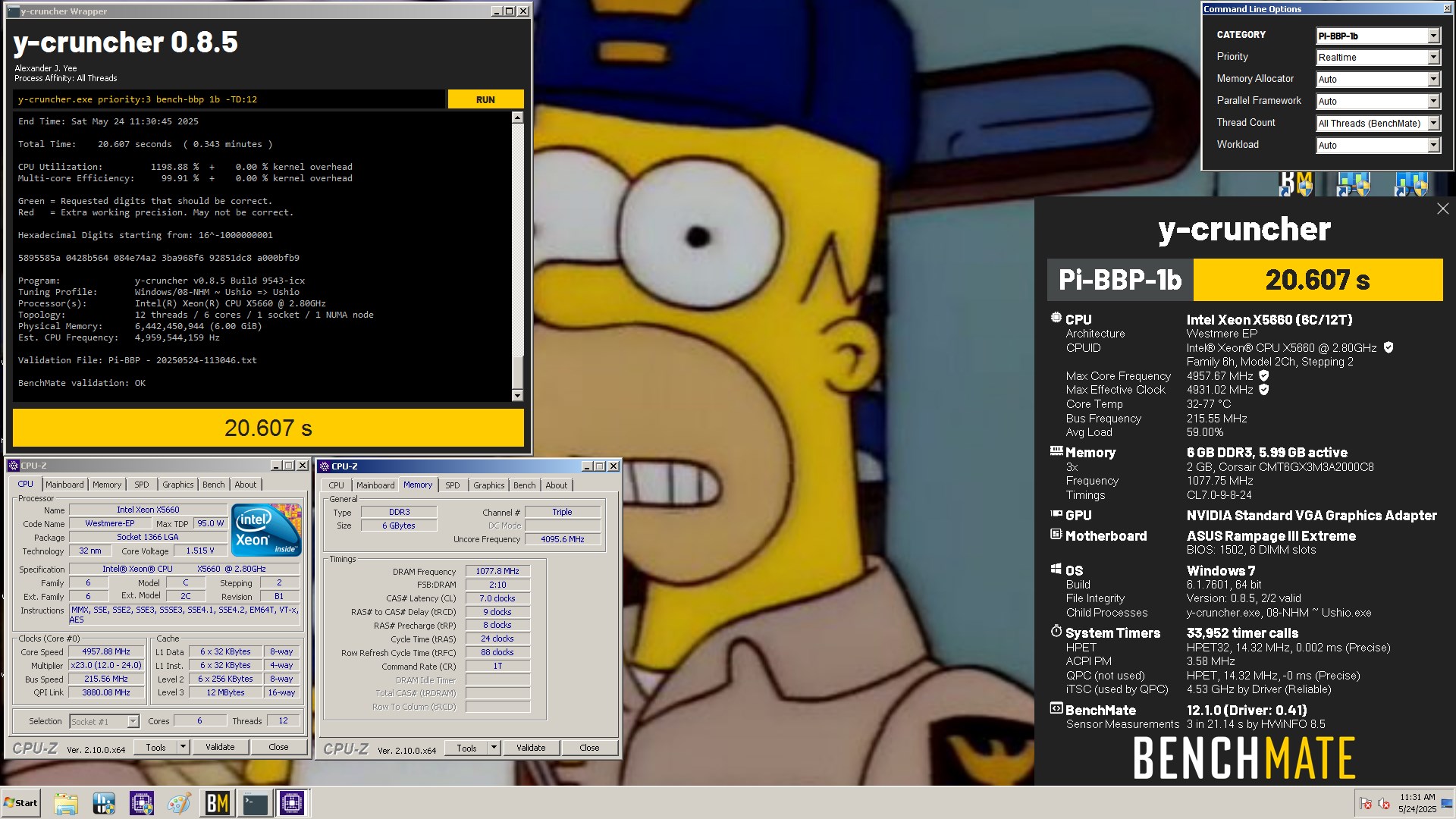The image size is (1456, 819).
Task: Click the BENCHMATE logo at panel bottom
Action: tap(1244, 758)
